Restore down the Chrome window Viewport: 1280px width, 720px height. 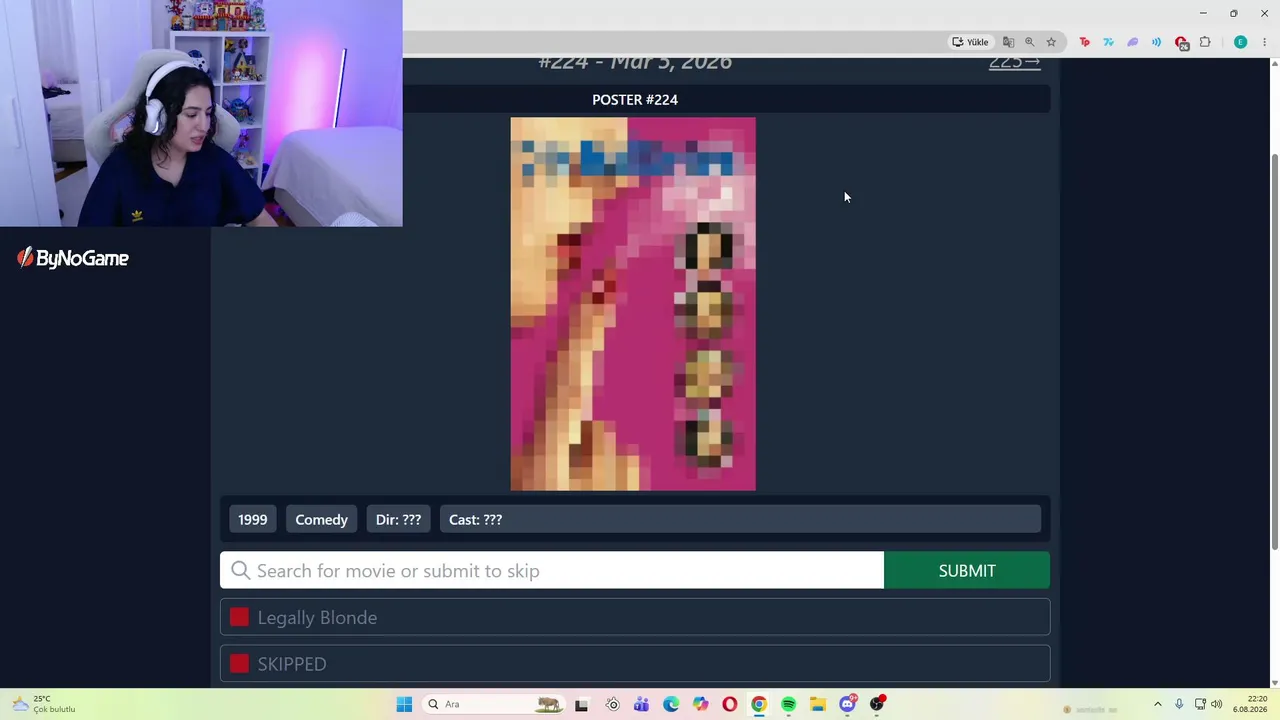[x=1233, y=13]
